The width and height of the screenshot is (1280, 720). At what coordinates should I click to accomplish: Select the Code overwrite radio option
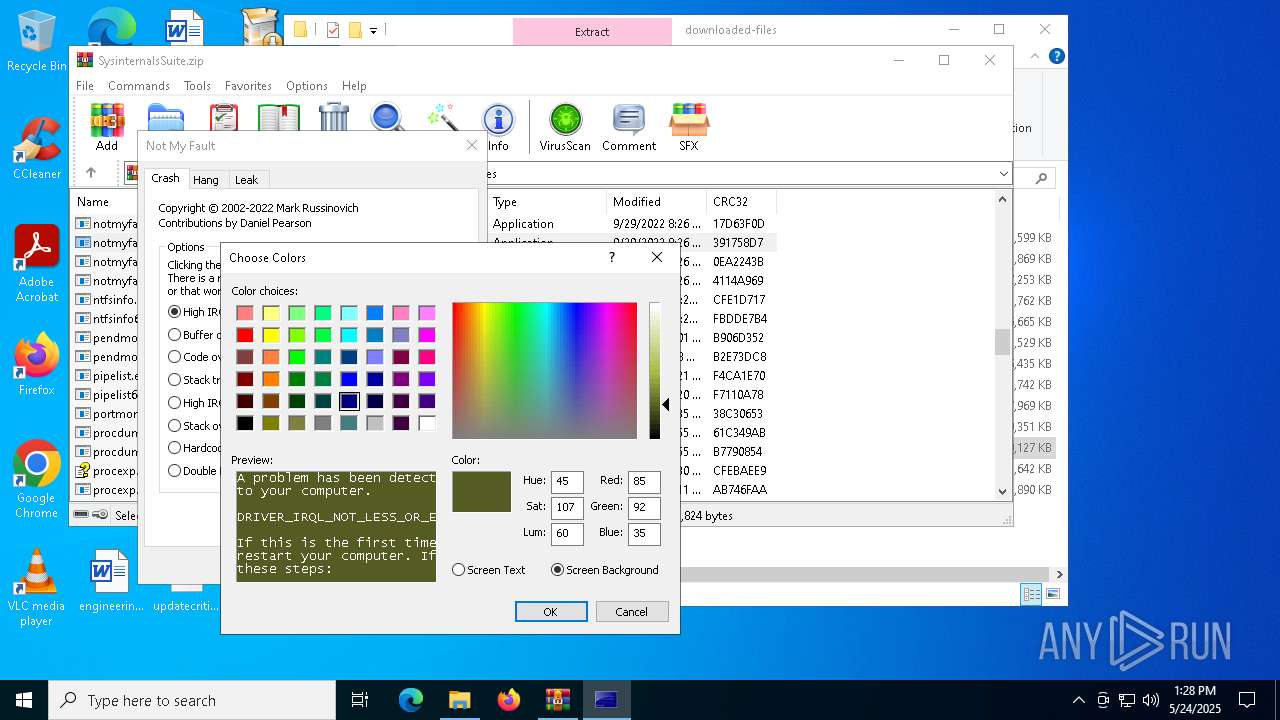click(174, 357)
